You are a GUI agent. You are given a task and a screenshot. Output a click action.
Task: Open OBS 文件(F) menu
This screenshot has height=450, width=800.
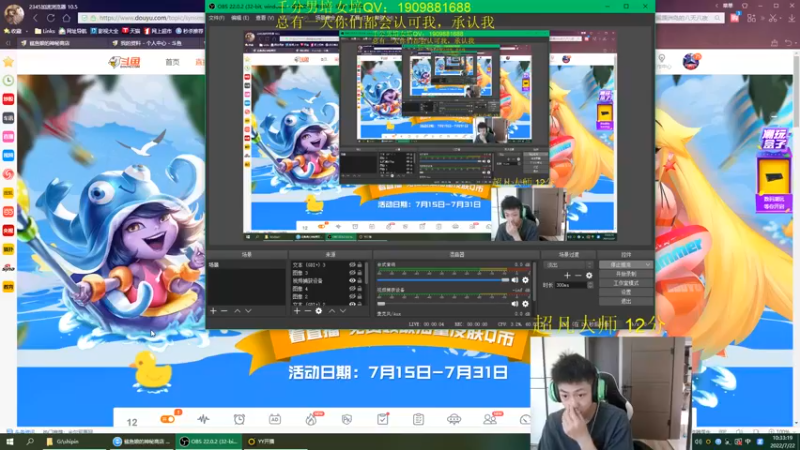coord(216,18)
